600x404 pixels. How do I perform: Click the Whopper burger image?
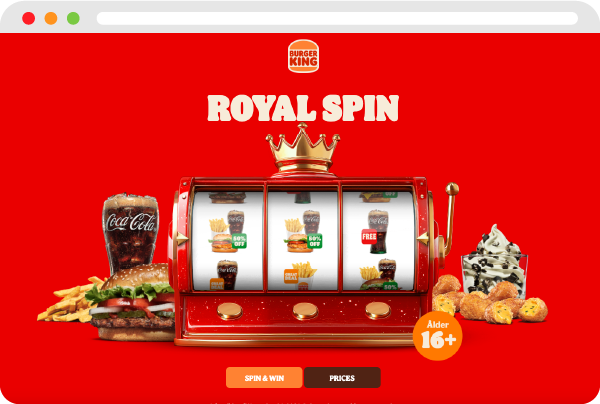point(132,302)
